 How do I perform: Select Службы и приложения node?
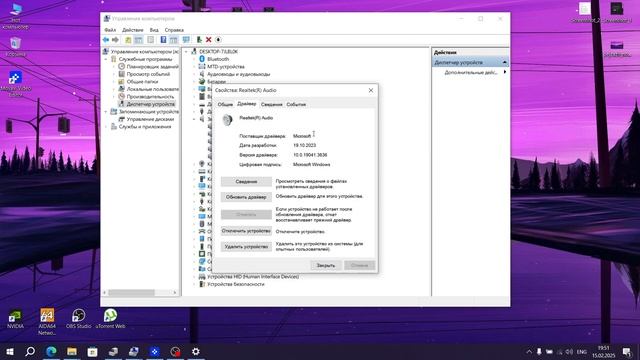pyautogui.click(x=145, y=127)
